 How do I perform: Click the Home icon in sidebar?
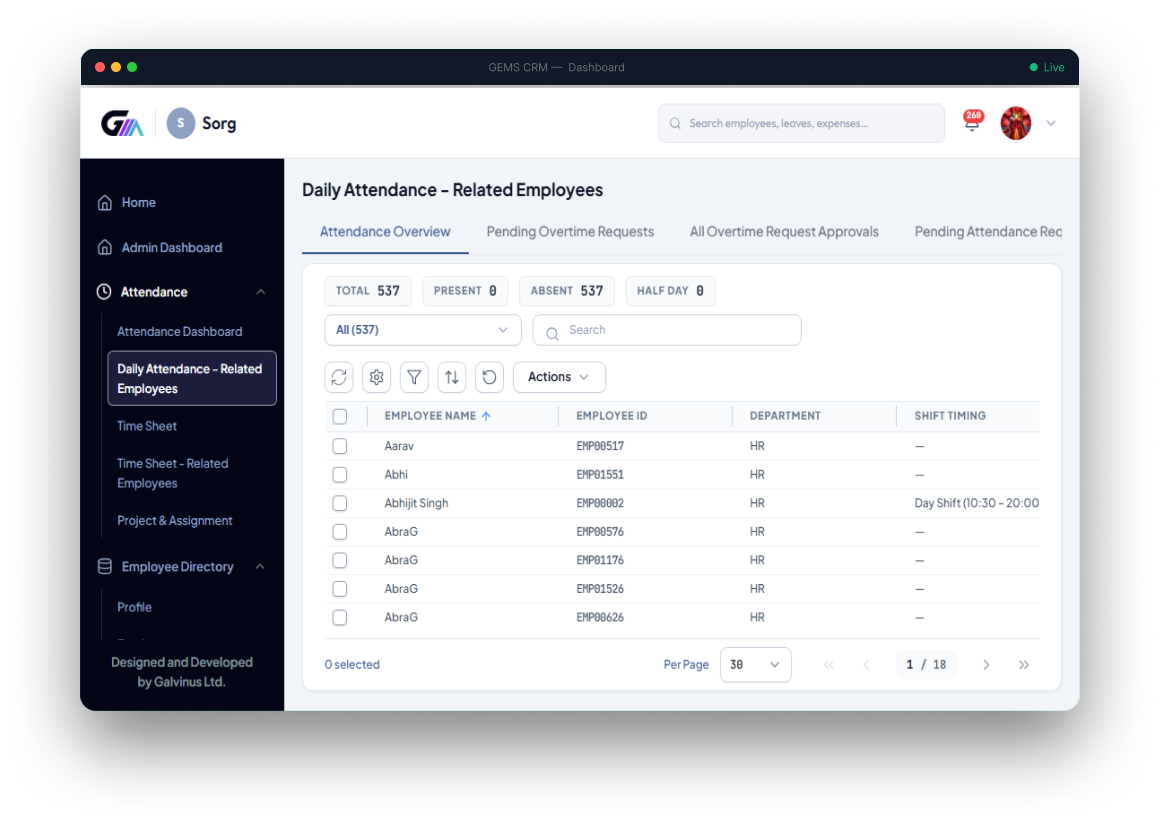click(105, 202)
